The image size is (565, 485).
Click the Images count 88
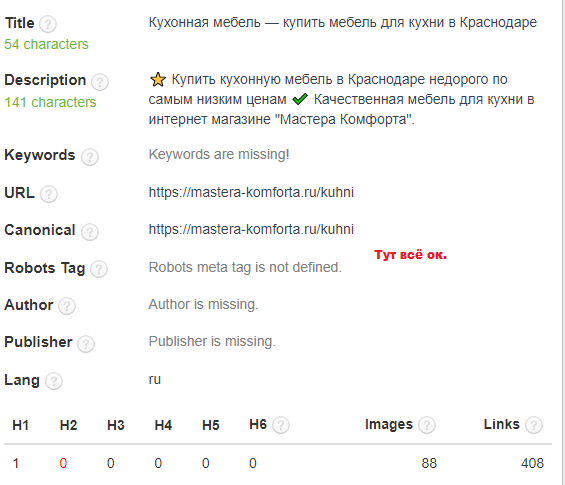click(429, 463)
